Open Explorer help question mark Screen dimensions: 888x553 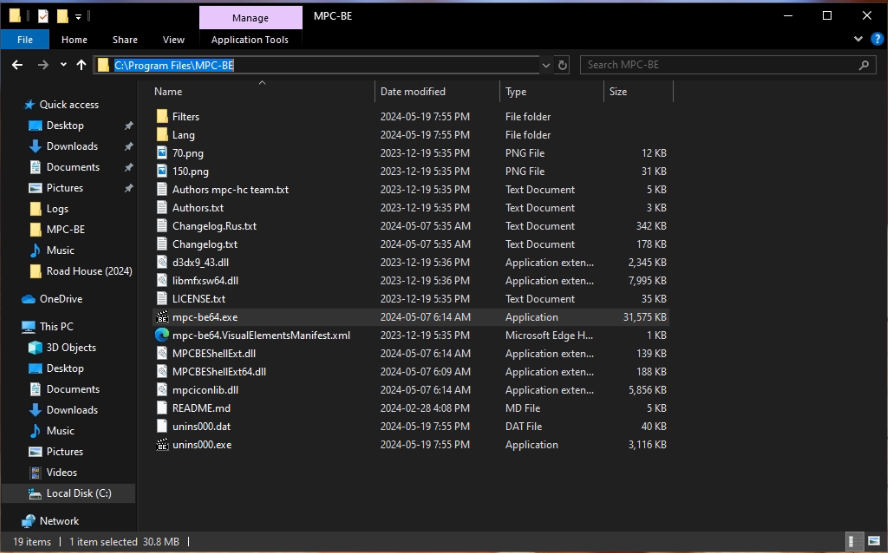(x=877, y=39)
